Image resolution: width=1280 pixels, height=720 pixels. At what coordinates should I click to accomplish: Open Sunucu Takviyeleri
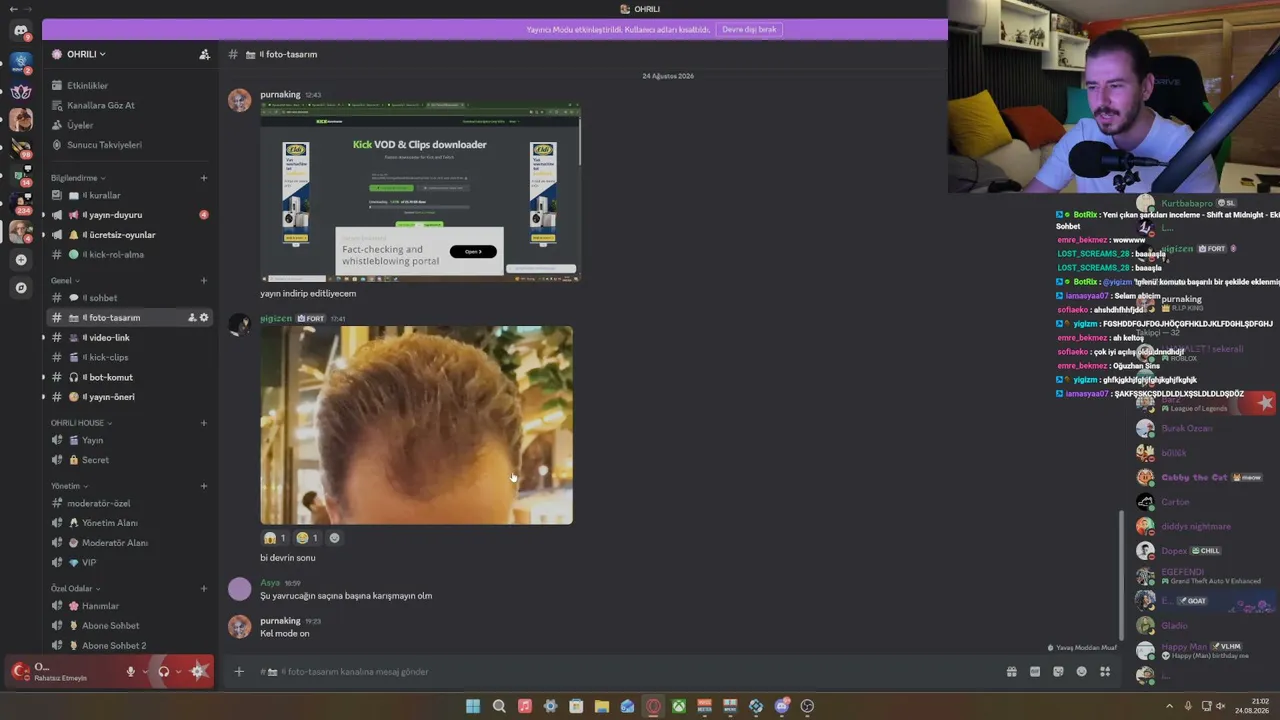pyautogui.click(x=129, y=145)
